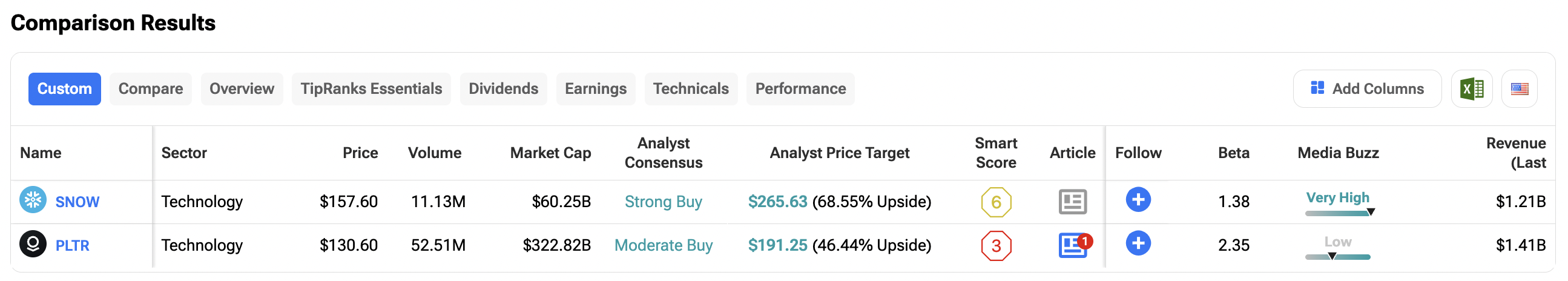Viewport: 1568px width, 281px height.
Task: Sort by the Market Cap column header
Action: [550, 153]
